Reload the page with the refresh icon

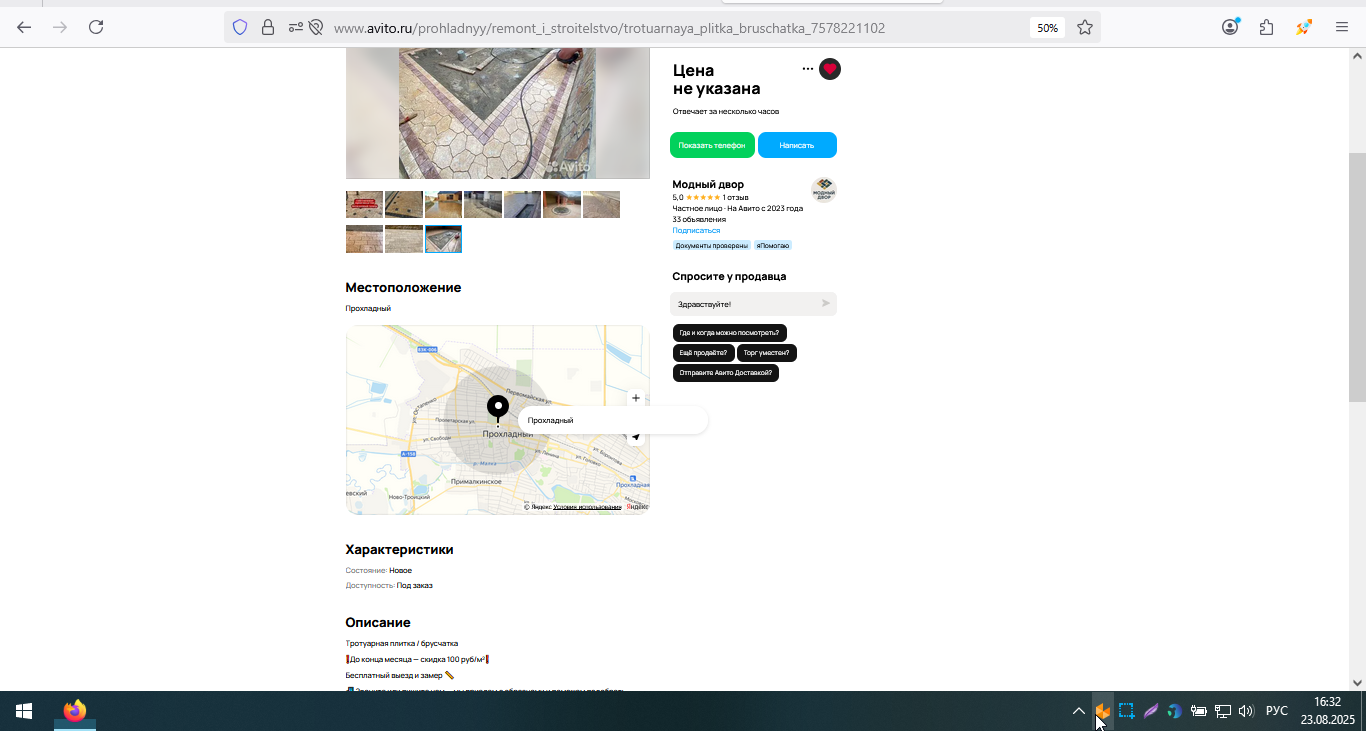click(x=96, y=27)
